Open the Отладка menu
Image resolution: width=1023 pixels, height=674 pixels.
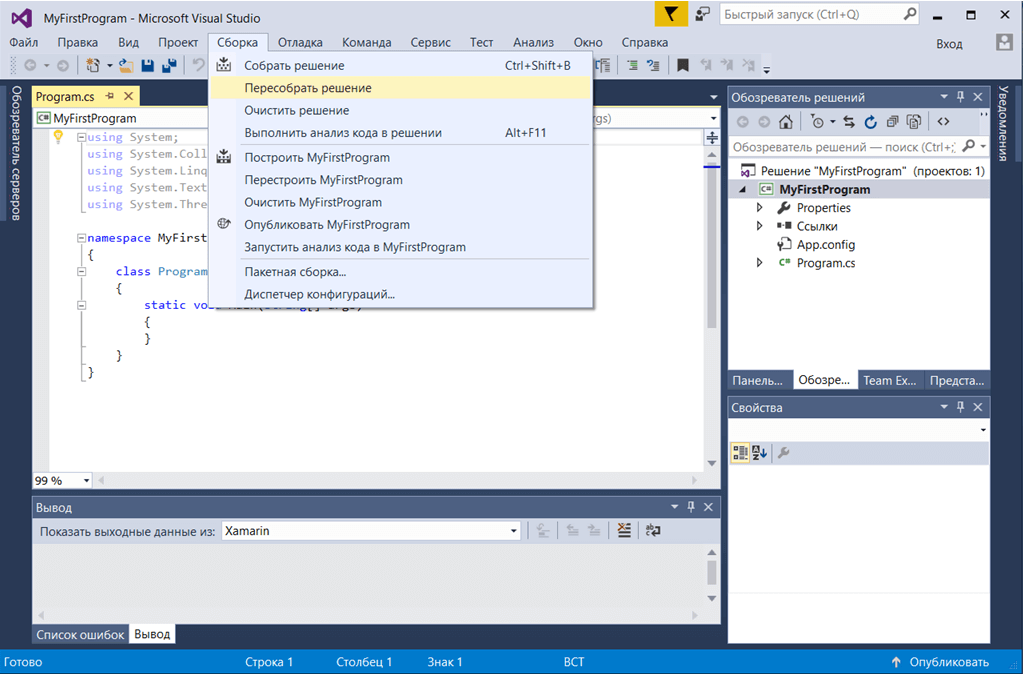[300, 42]
